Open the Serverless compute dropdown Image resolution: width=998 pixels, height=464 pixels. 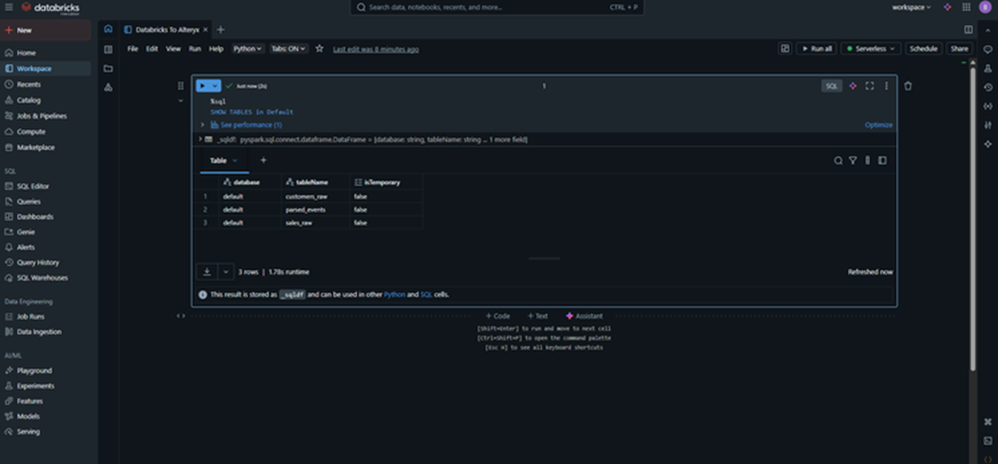tap(871, 48)
